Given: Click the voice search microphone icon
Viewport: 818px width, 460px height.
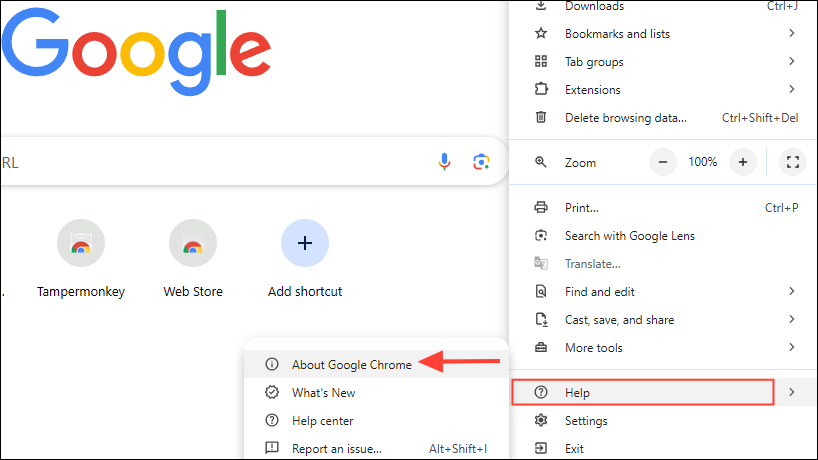Looking at the screenshot, I should [x=445, y=162].
